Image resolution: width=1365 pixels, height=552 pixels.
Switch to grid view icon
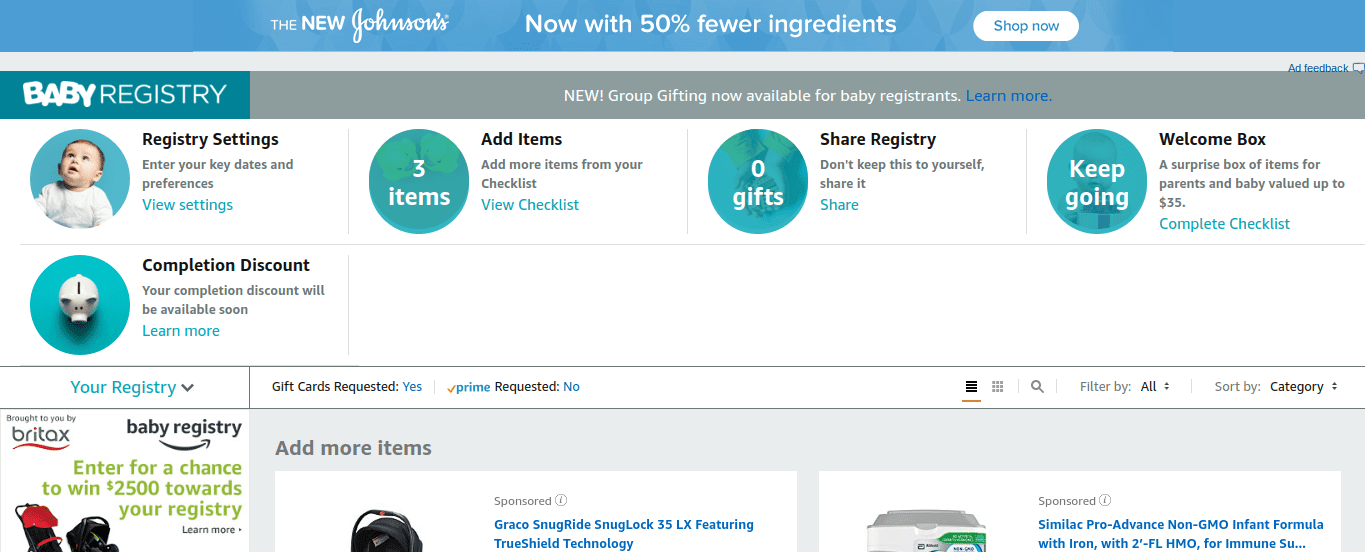point(997,386)
